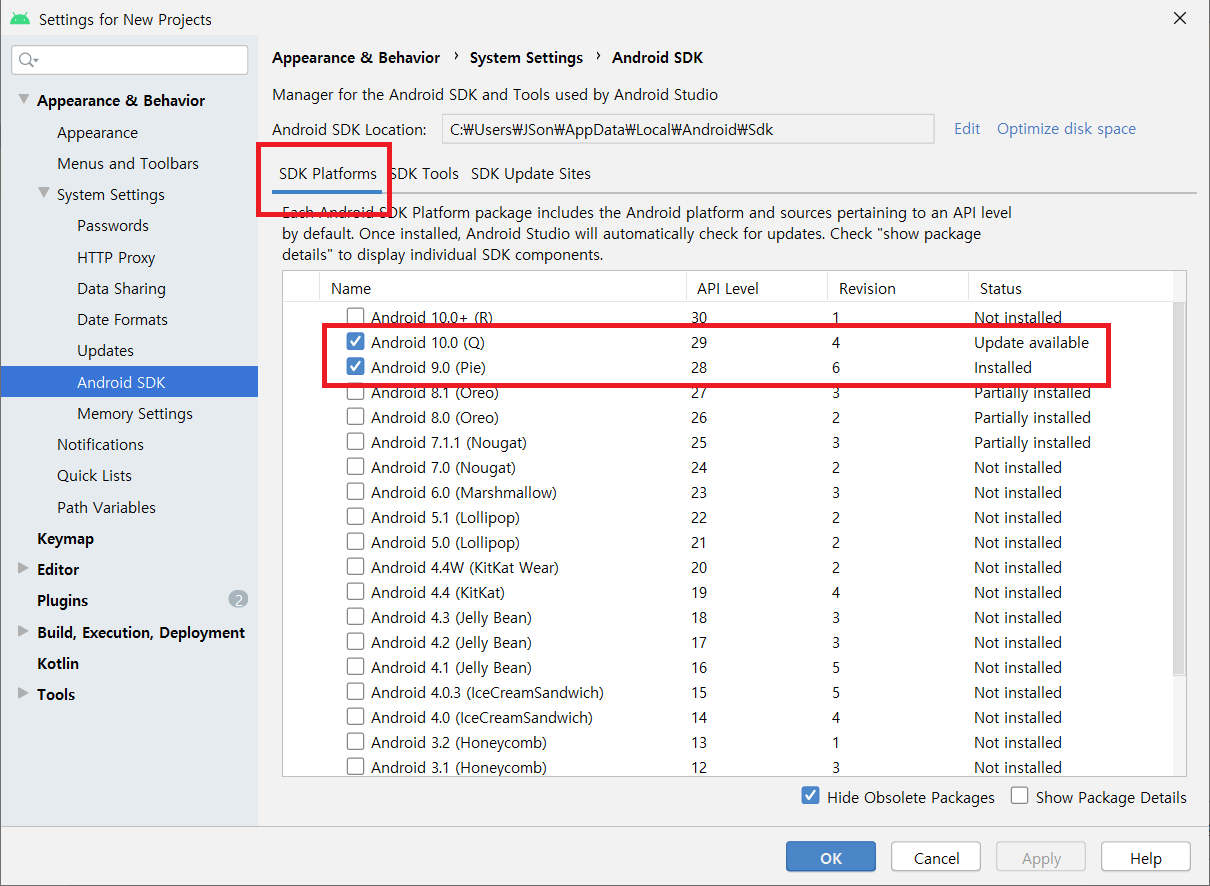This screenshot has height=886, width=1210.
Task: Open the Plugins settings page
Action: click(x=62, y=600)
